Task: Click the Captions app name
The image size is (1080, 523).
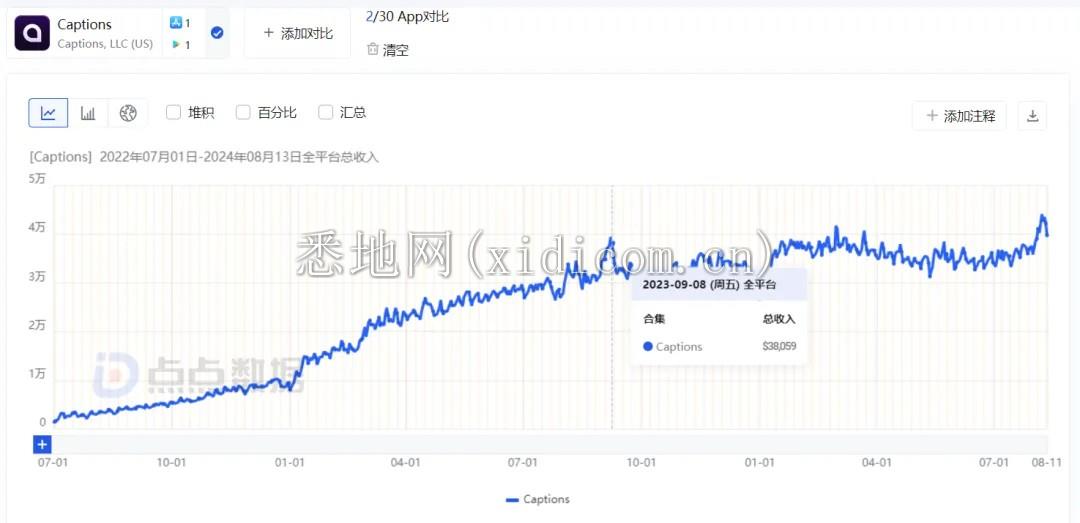Action: pyautogui.click(x=84, y=24)
